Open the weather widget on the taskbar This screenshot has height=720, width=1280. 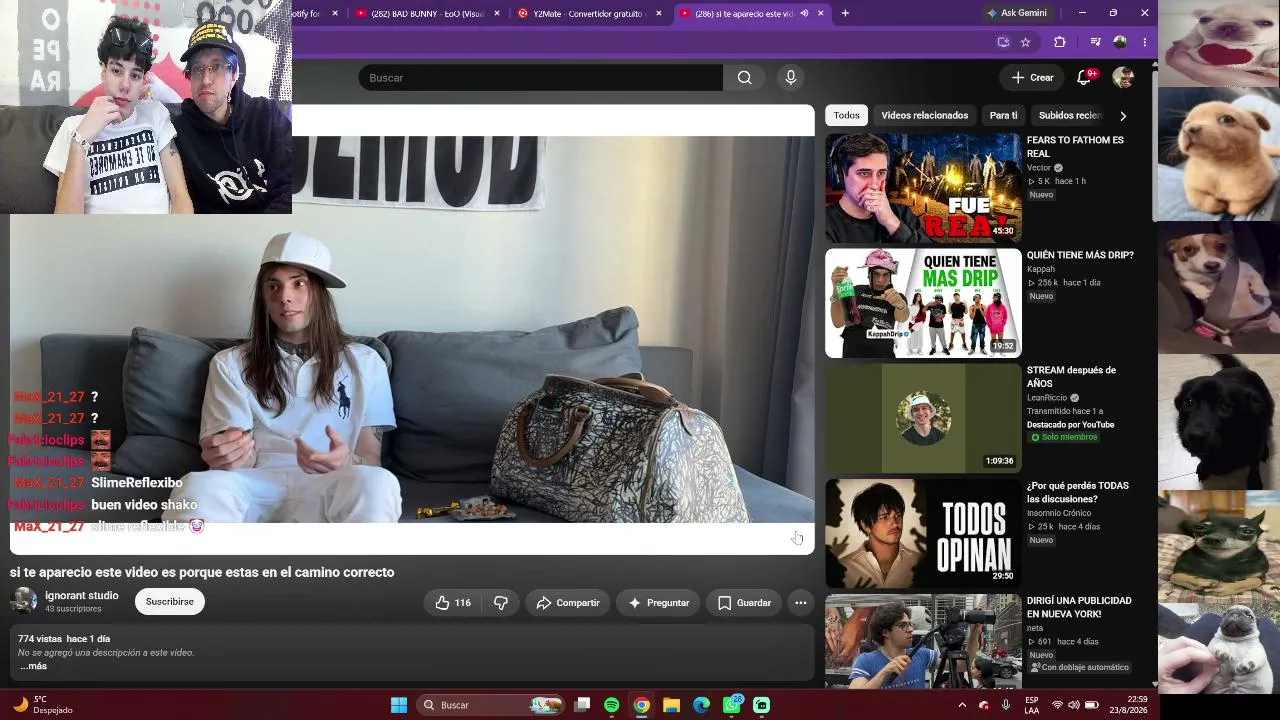point(45,705)
